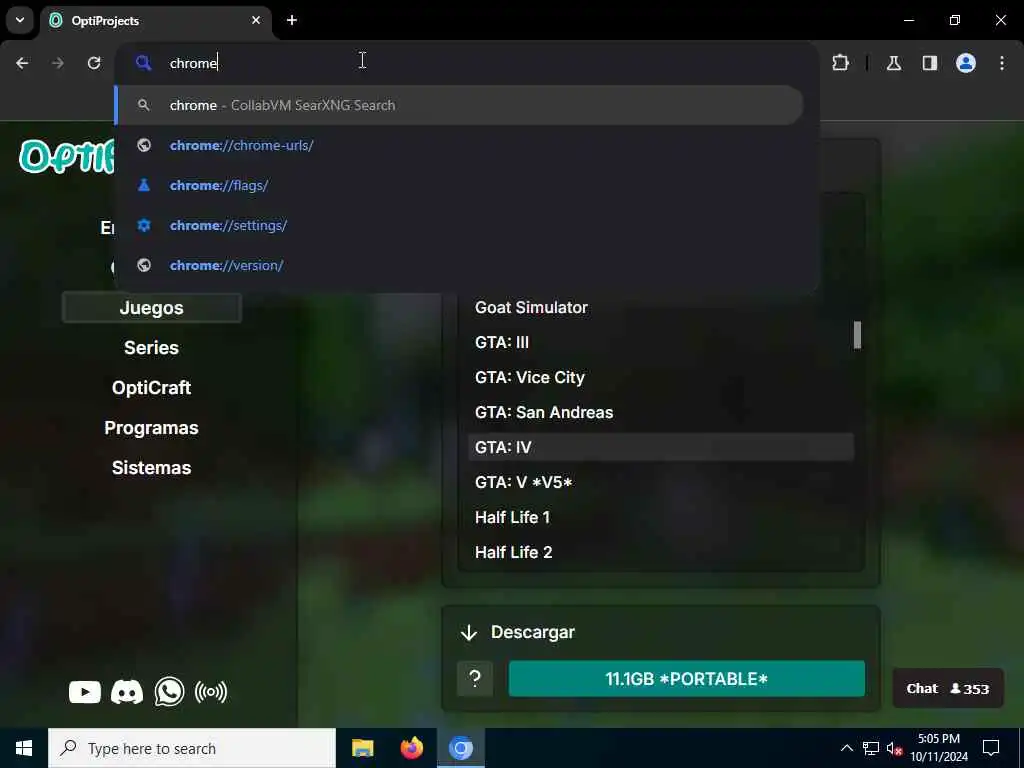Screen dimensions: 1024x768
Task: Click the 'Type here to search' taskbar box
Action: point(192,748)
